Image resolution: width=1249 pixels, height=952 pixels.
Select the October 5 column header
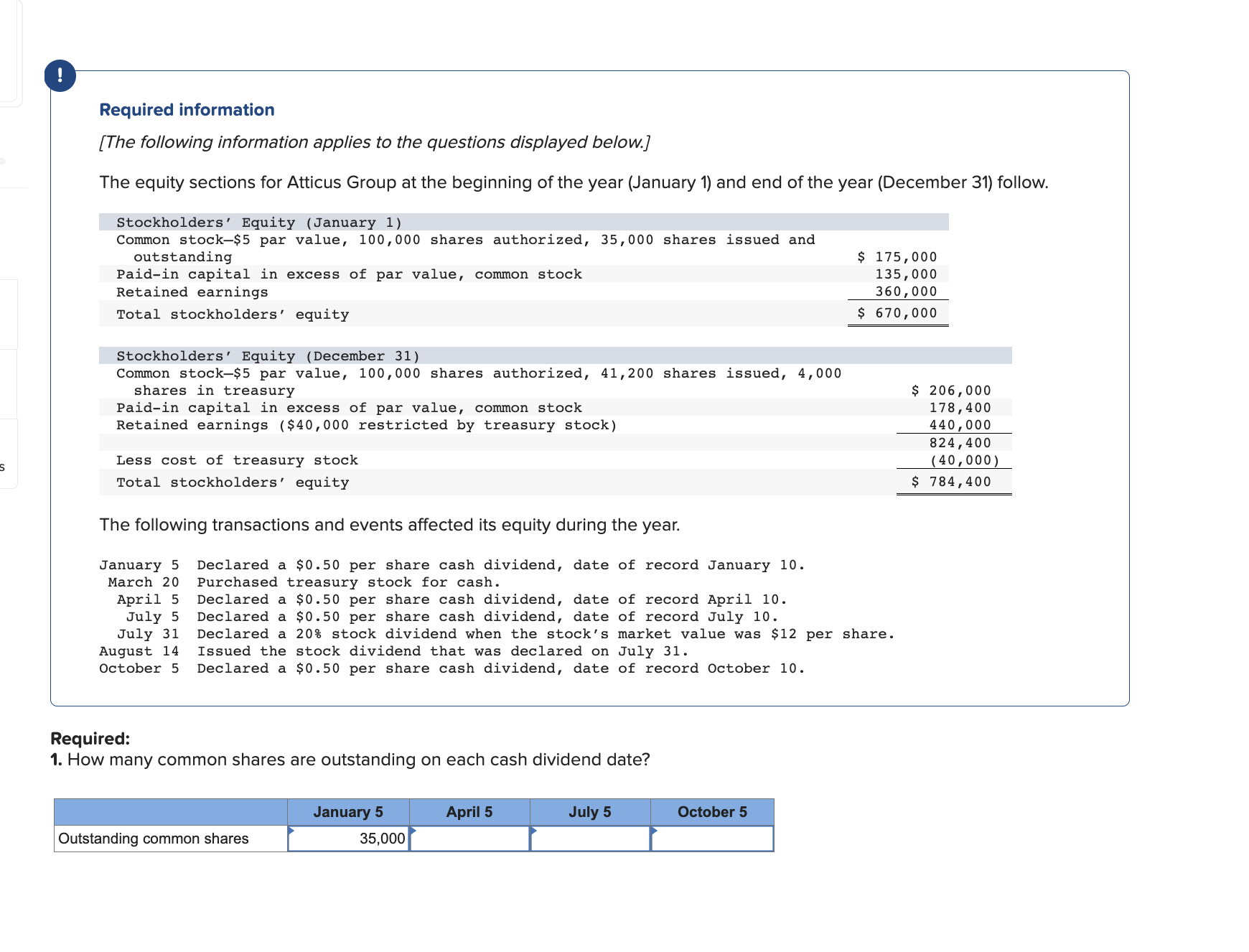click(x=711, y=812)
